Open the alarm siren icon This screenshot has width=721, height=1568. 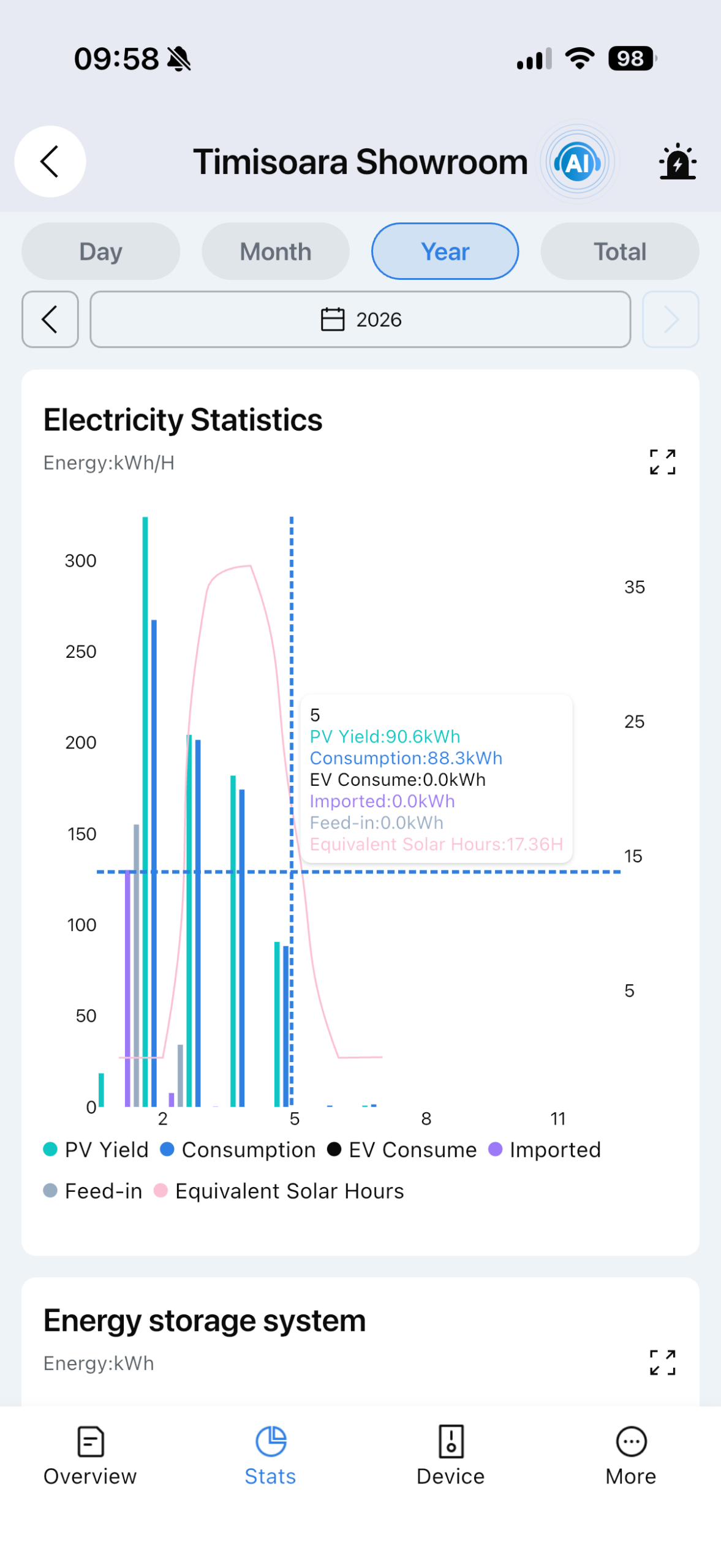[x=678, y=162]
